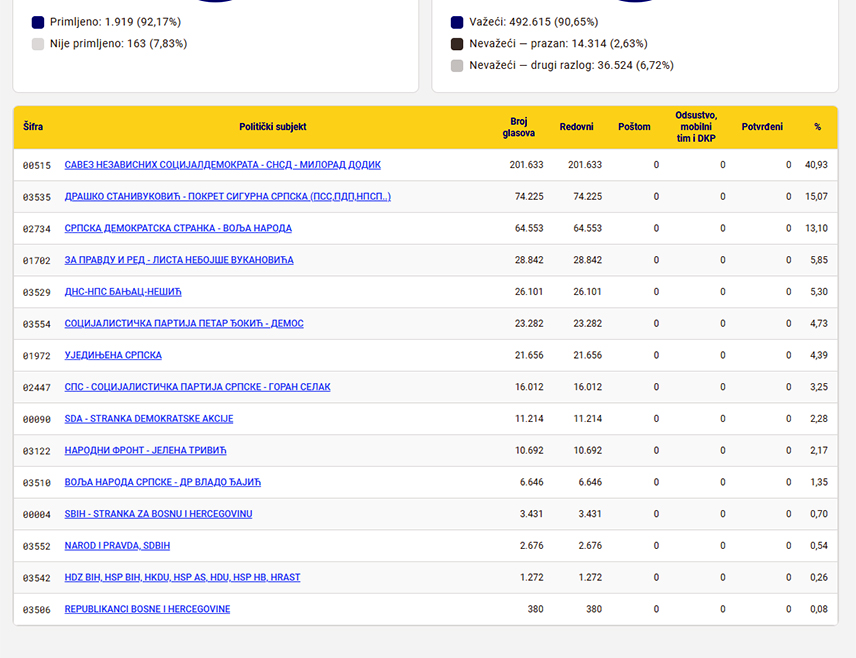Open SBIH - STRANKA ZA BOSNU I HERCEGOVINU
The height and width of the screenshot is (658, 856).
click(x=158, y=513)
